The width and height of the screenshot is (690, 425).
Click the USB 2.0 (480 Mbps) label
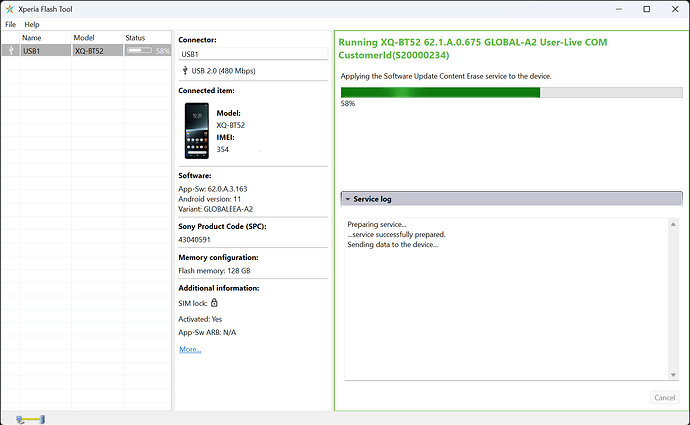click(223, 71)
